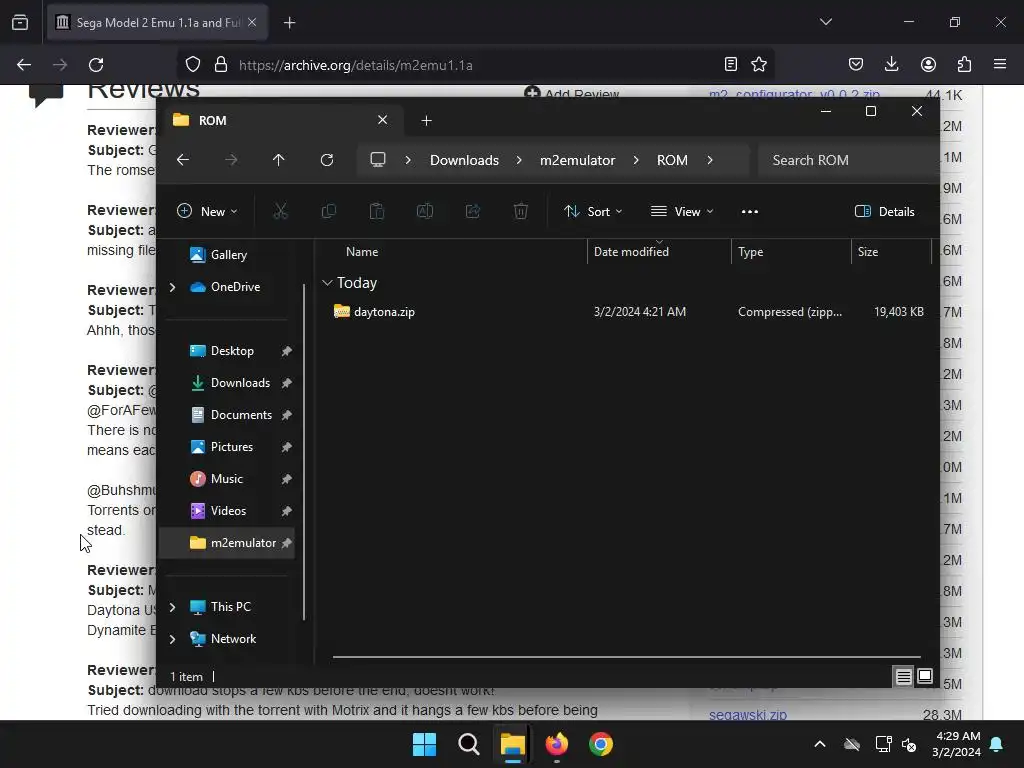Click the Firefox reload page button
1024x768 pixels.
click(96, 65)
